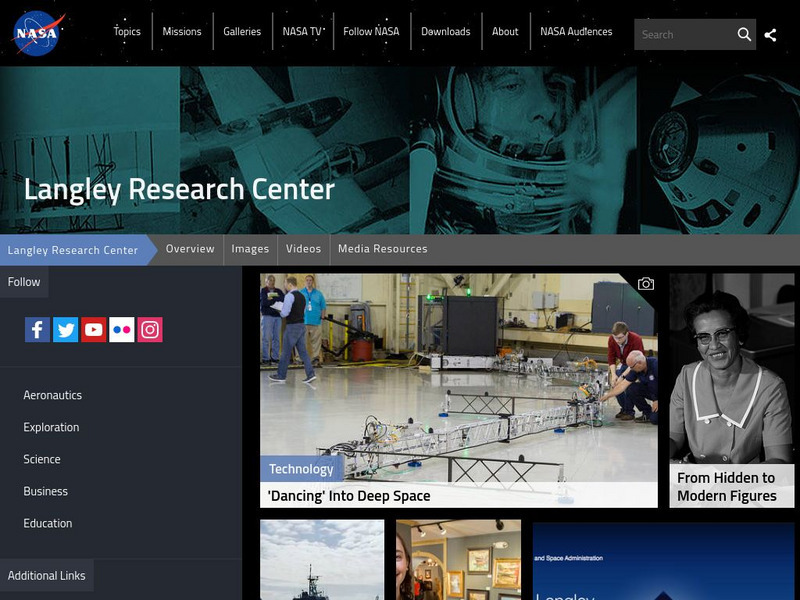Open the share icon next to search
Screen dimensions: 800x600
[771, 33]
